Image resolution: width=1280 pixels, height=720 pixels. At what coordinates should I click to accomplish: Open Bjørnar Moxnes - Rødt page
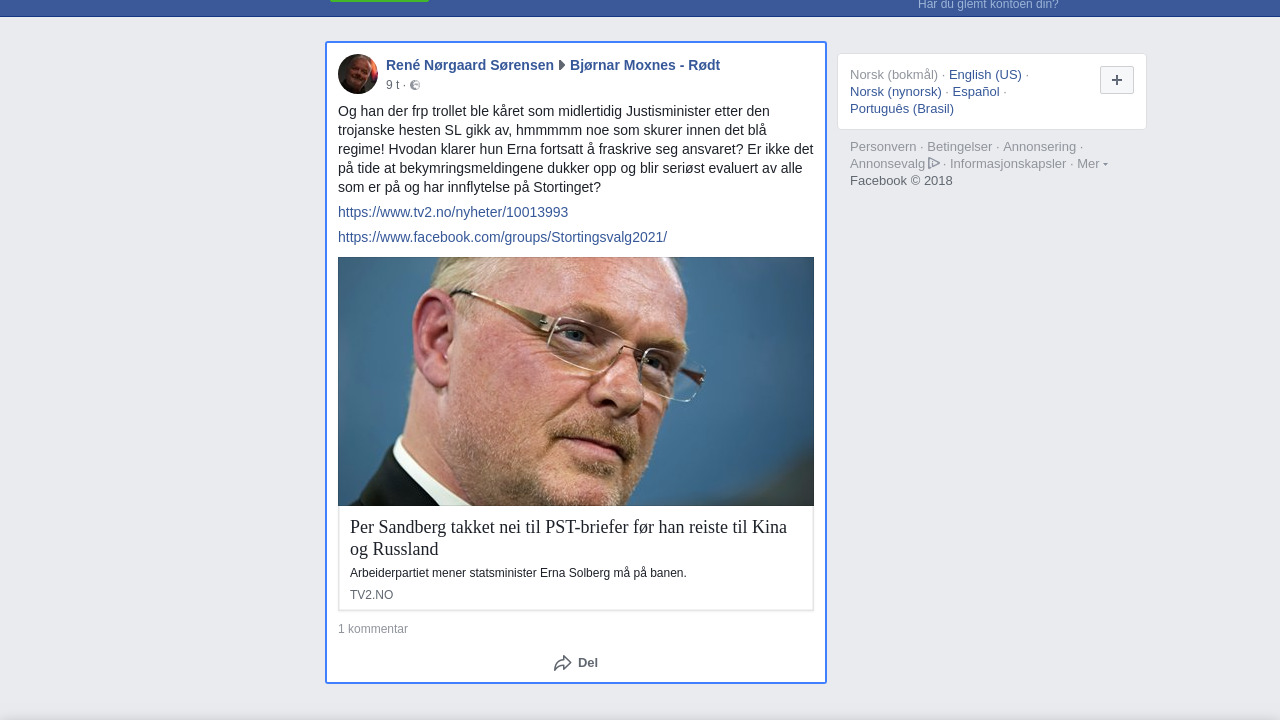tap(645, 65)
